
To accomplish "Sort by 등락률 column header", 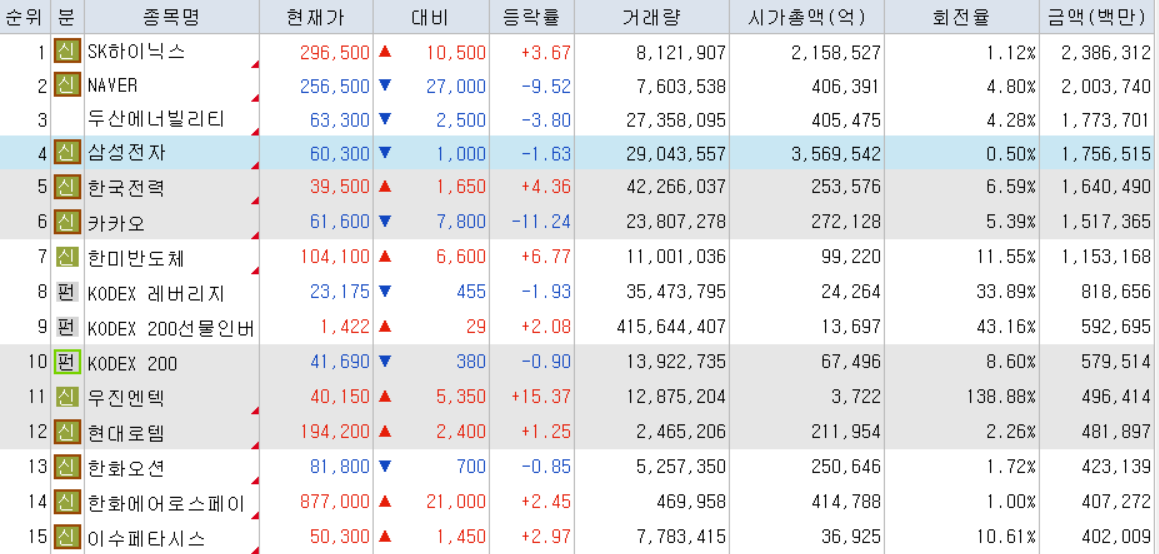I will (x=531, y=16).
